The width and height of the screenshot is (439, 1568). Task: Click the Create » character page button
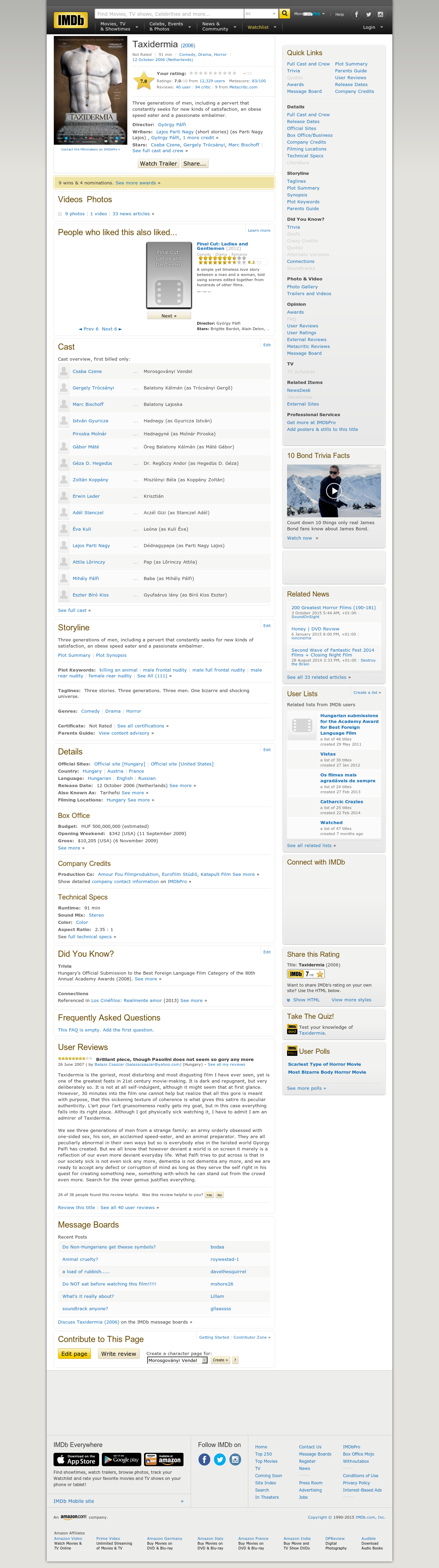coord(220,1360)
